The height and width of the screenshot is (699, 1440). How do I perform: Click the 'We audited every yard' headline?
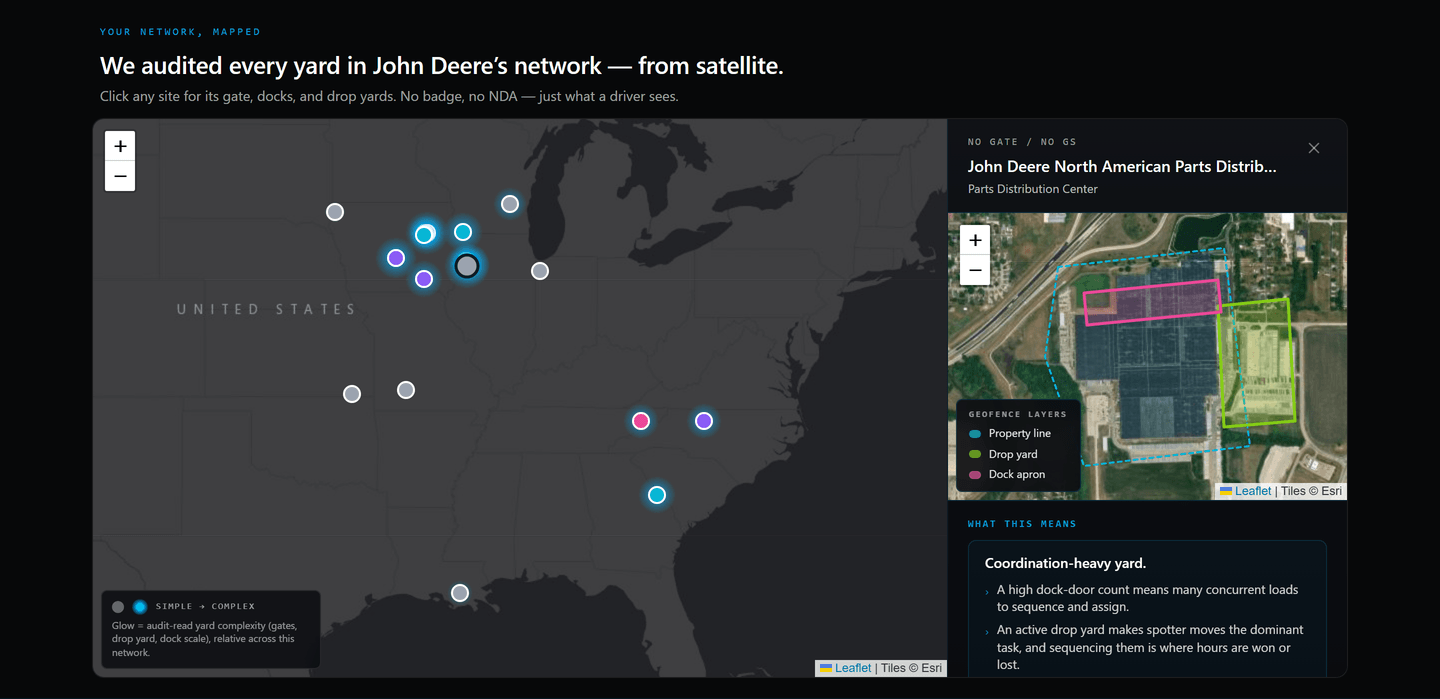tap(441, 66)
